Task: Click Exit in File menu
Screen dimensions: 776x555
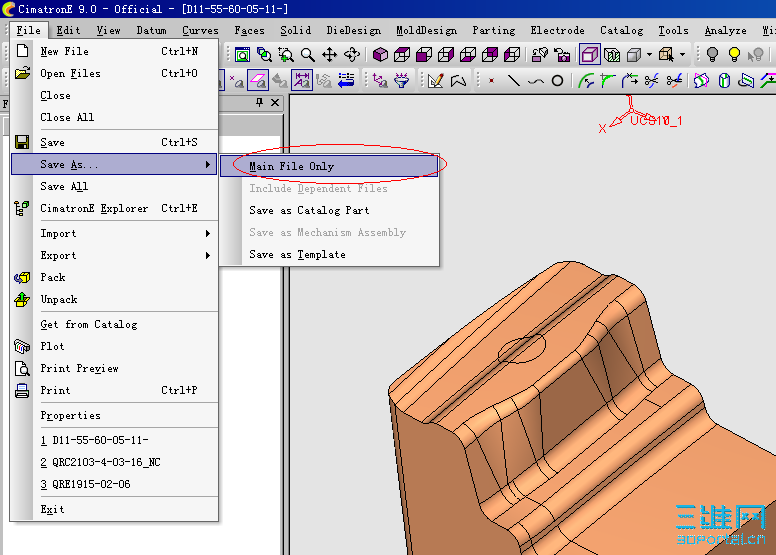Action: (x=114, y=509)
